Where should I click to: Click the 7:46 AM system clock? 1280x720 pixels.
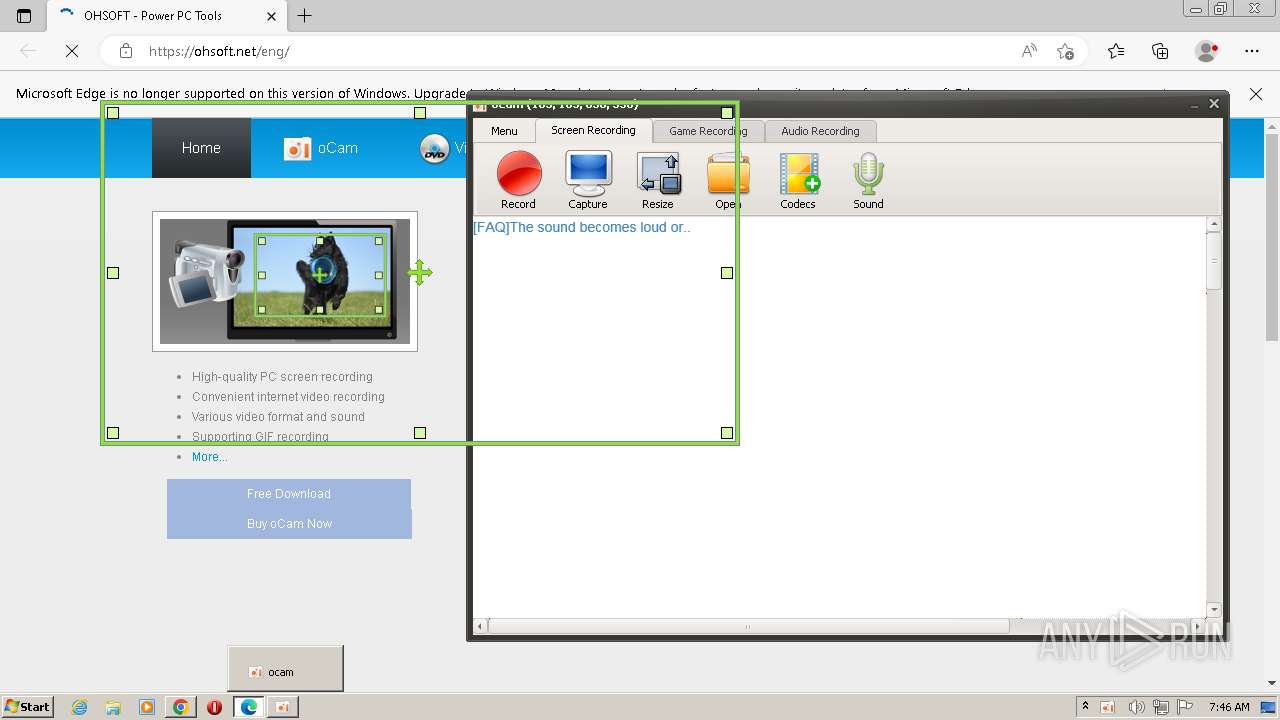[x=1229, y=707]
